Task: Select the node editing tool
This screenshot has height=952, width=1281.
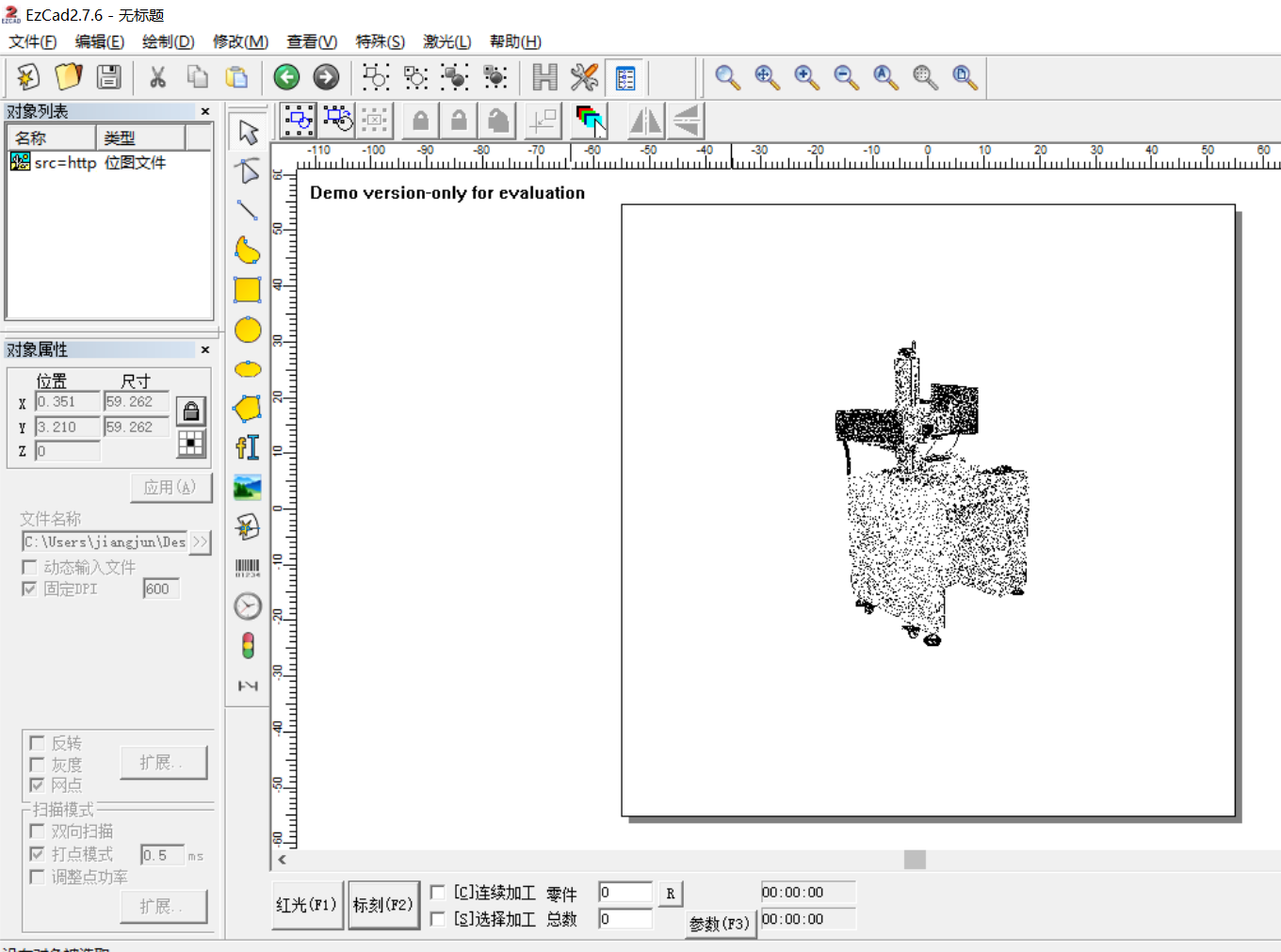Action: [248, 171]
